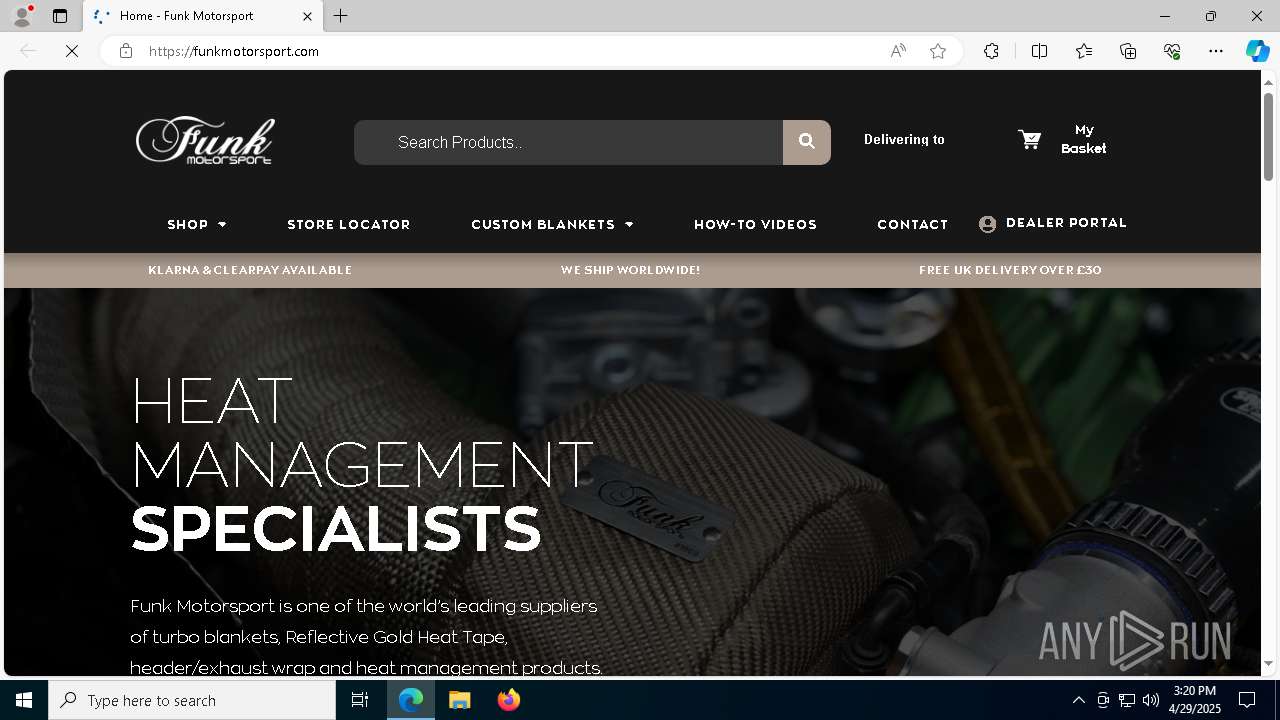Open HOW-TO VIDEOS page
1280x720 pixels.
(x=755, y=224)
